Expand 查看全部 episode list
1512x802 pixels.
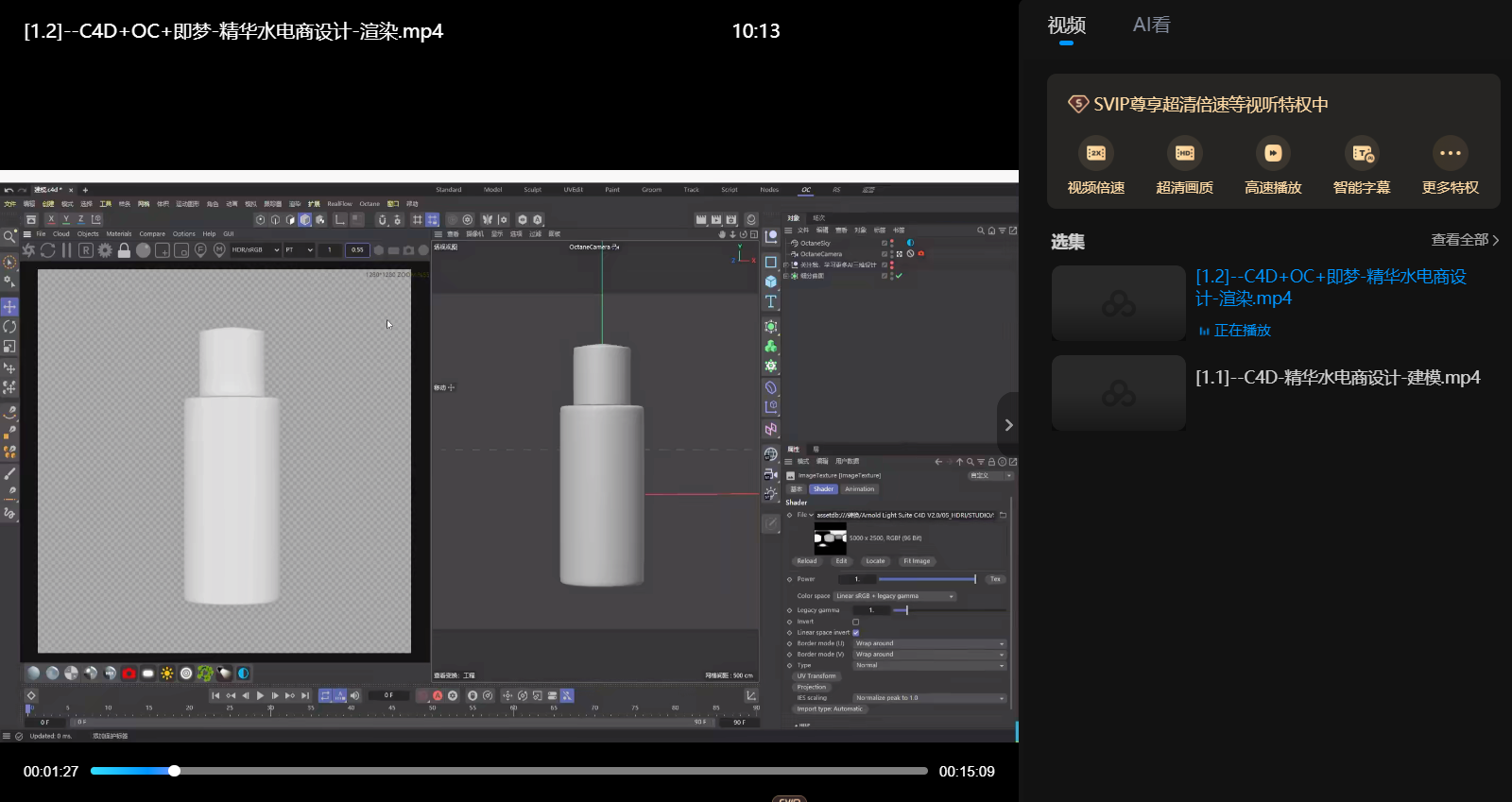[1465, 240]
